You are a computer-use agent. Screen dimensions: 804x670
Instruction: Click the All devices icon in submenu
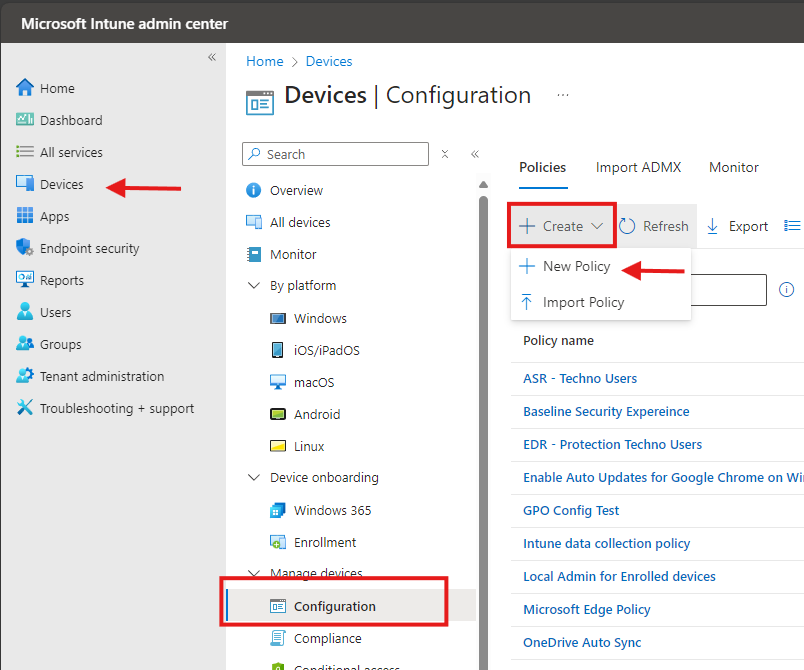tap(253, 222)
